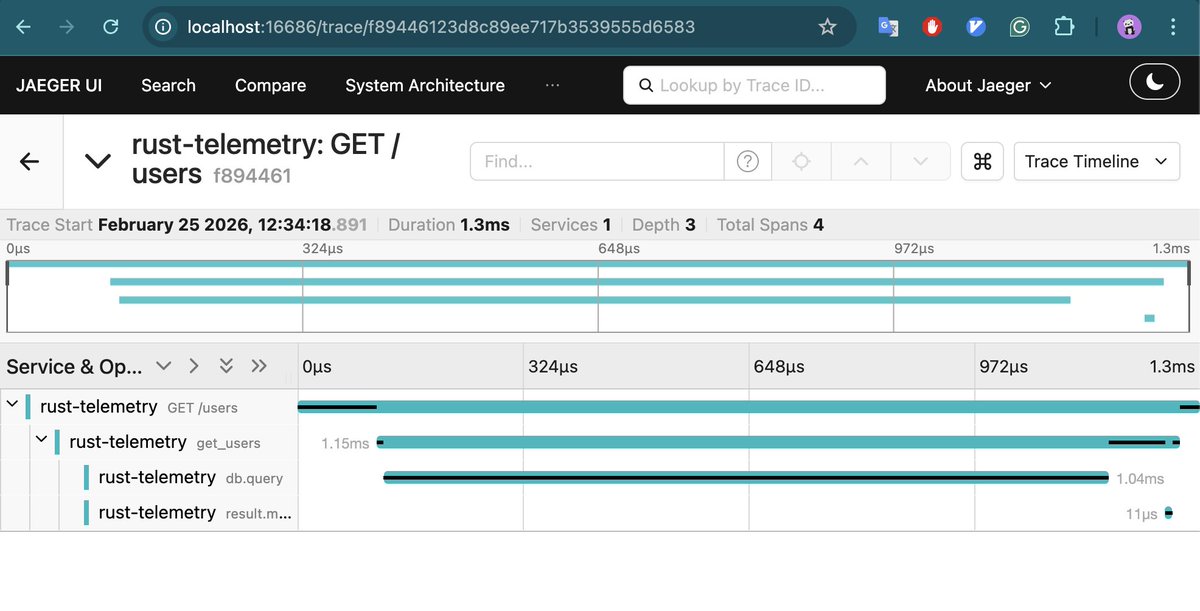This screenshot has height=611, width=1200.
Task: Click the db.query 1.04ms span bar
Action: point(746,477)
